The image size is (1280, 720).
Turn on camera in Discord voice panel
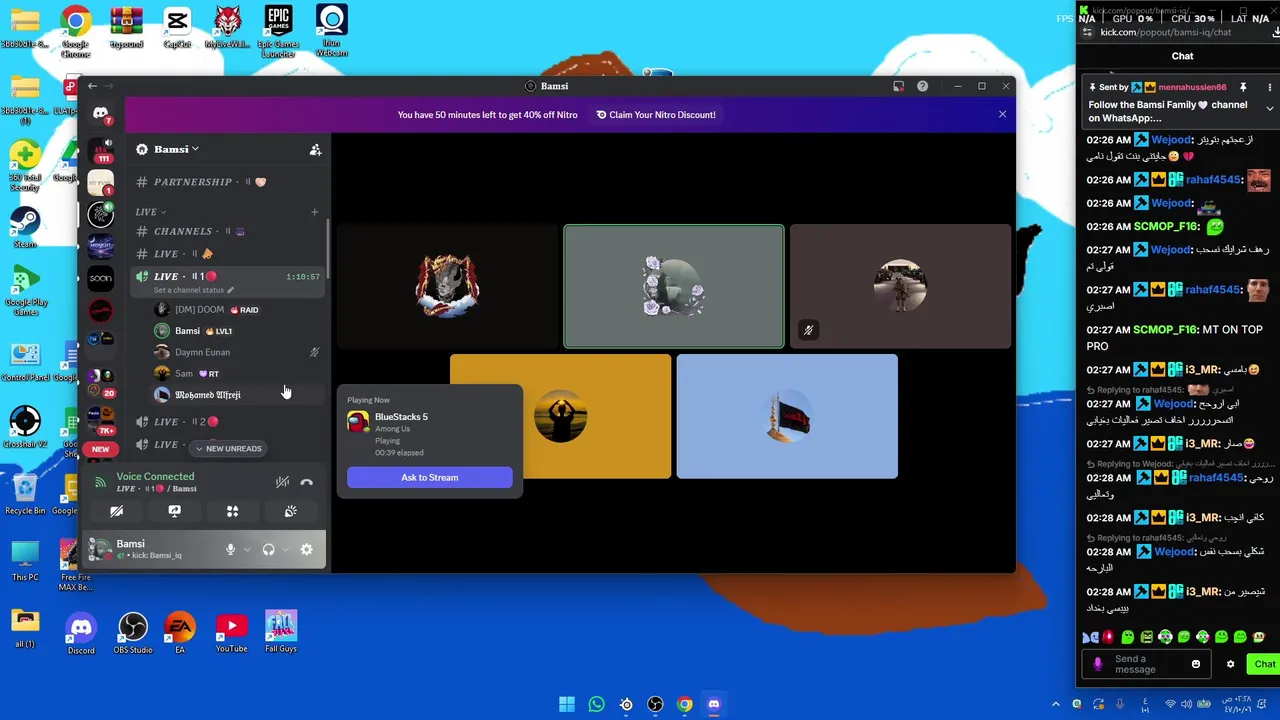pyautogui.click(x=116, y=511)
